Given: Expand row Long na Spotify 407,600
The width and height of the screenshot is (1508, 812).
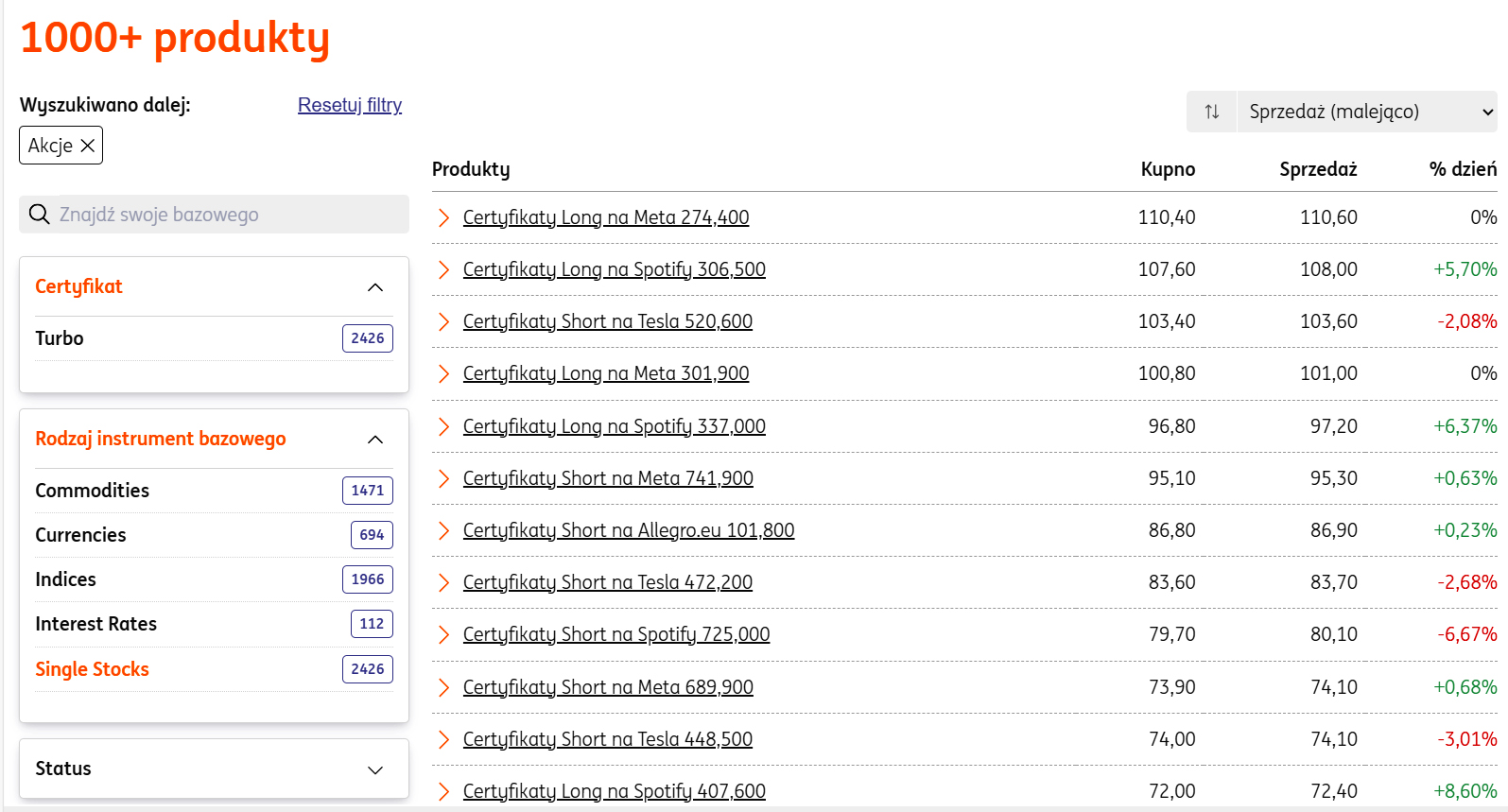Looking at the screenshot, I should click(443, 791).
